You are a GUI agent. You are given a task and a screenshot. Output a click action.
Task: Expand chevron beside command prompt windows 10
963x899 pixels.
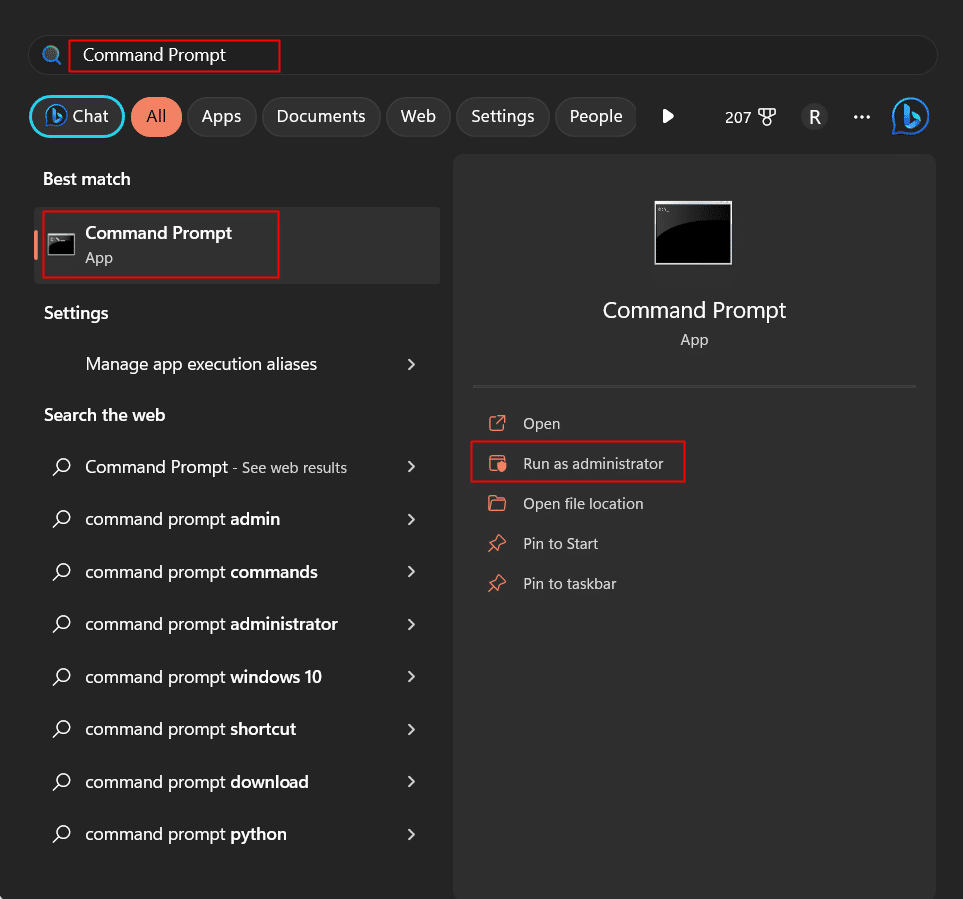tap(411, 677)
